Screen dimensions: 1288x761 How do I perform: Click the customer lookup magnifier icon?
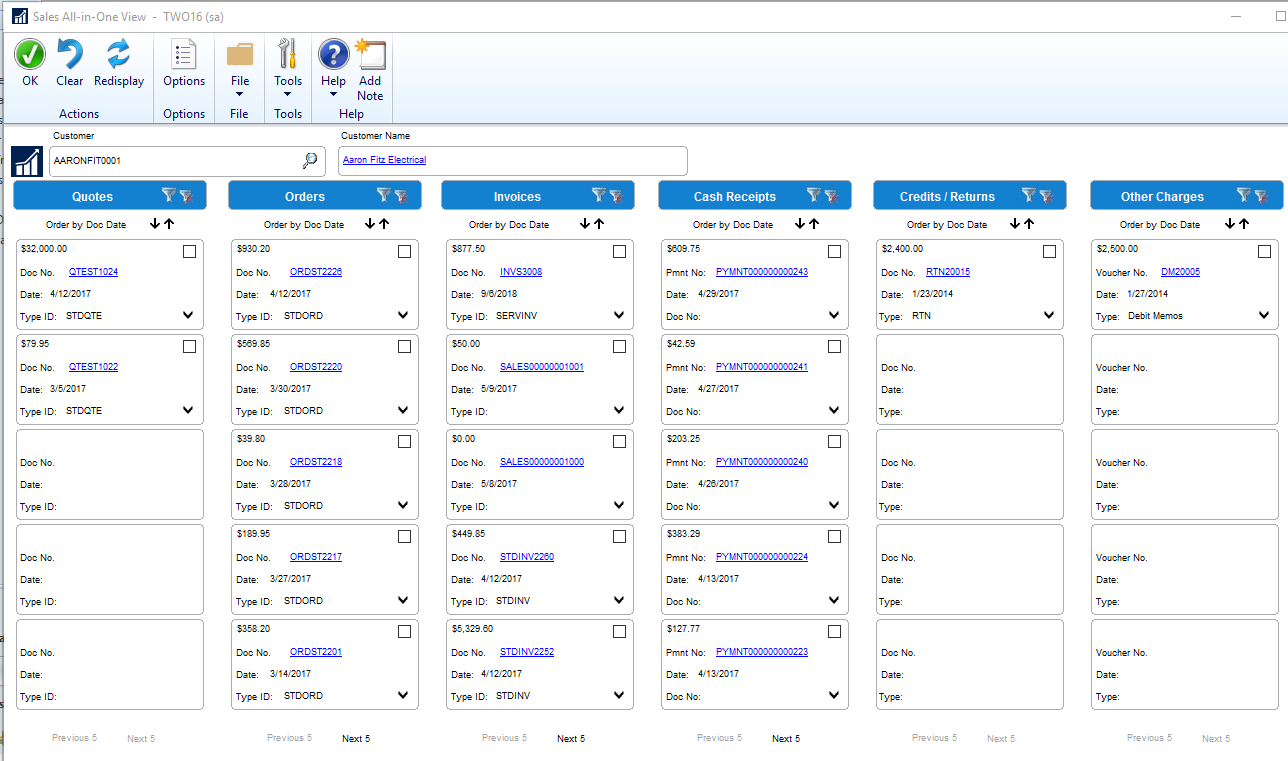pyautogui.click(x=310, y=160)
